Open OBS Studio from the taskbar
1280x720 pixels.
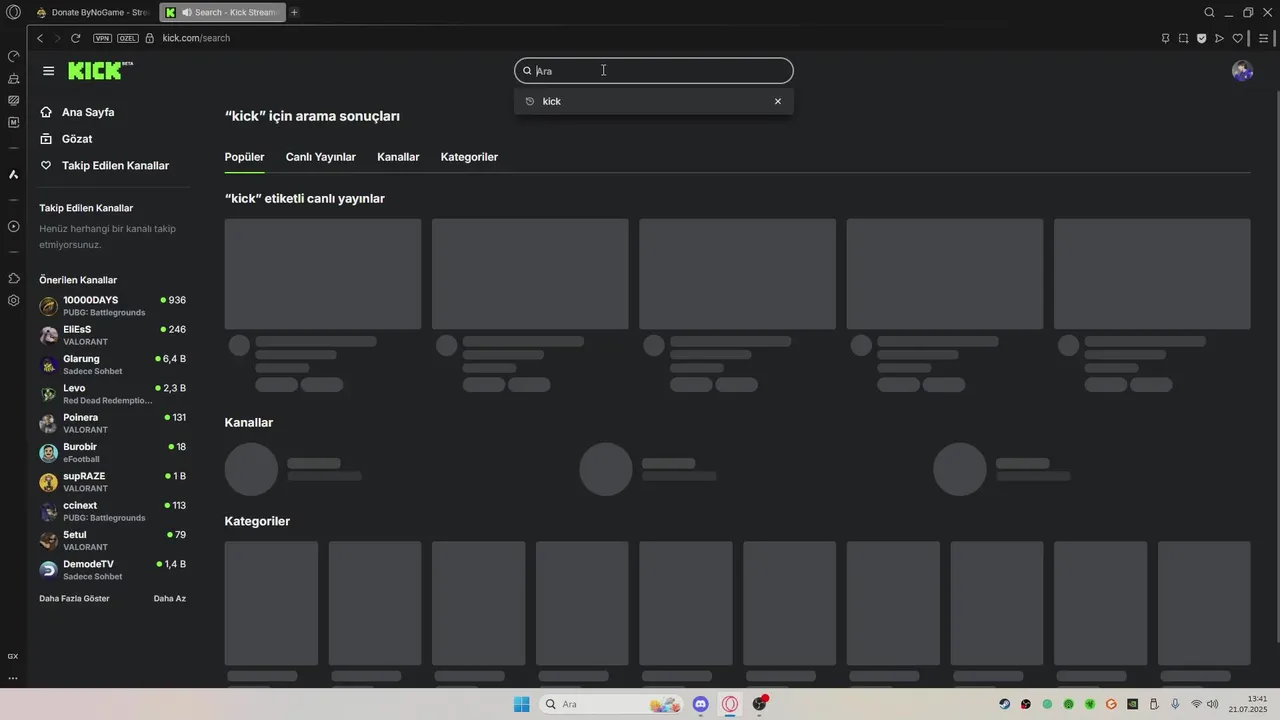(x=760, y=704)
